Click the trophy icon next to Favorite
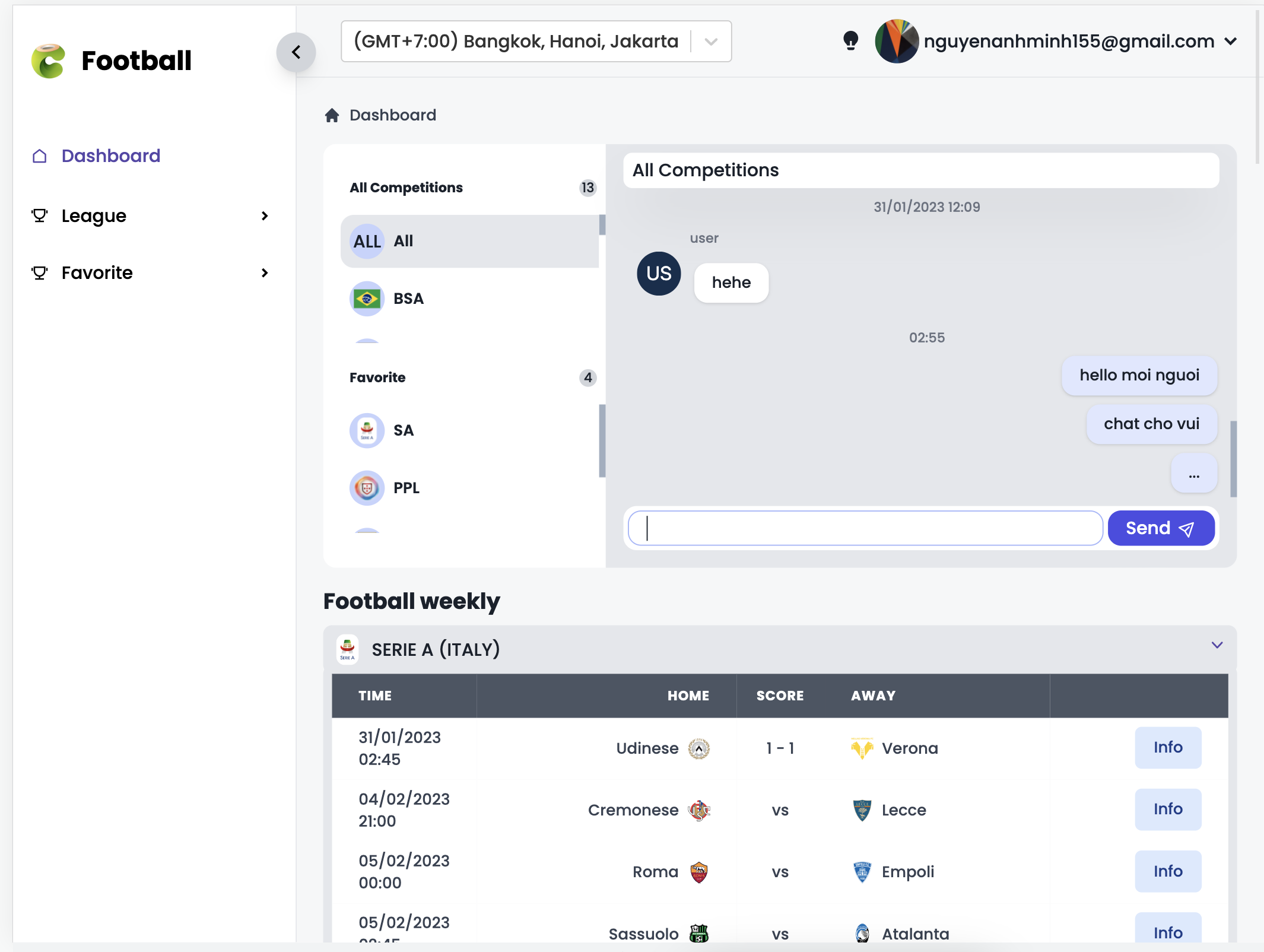Viewport: 1264px width, 952px height. pyautogui.click(x=39, y=272)
